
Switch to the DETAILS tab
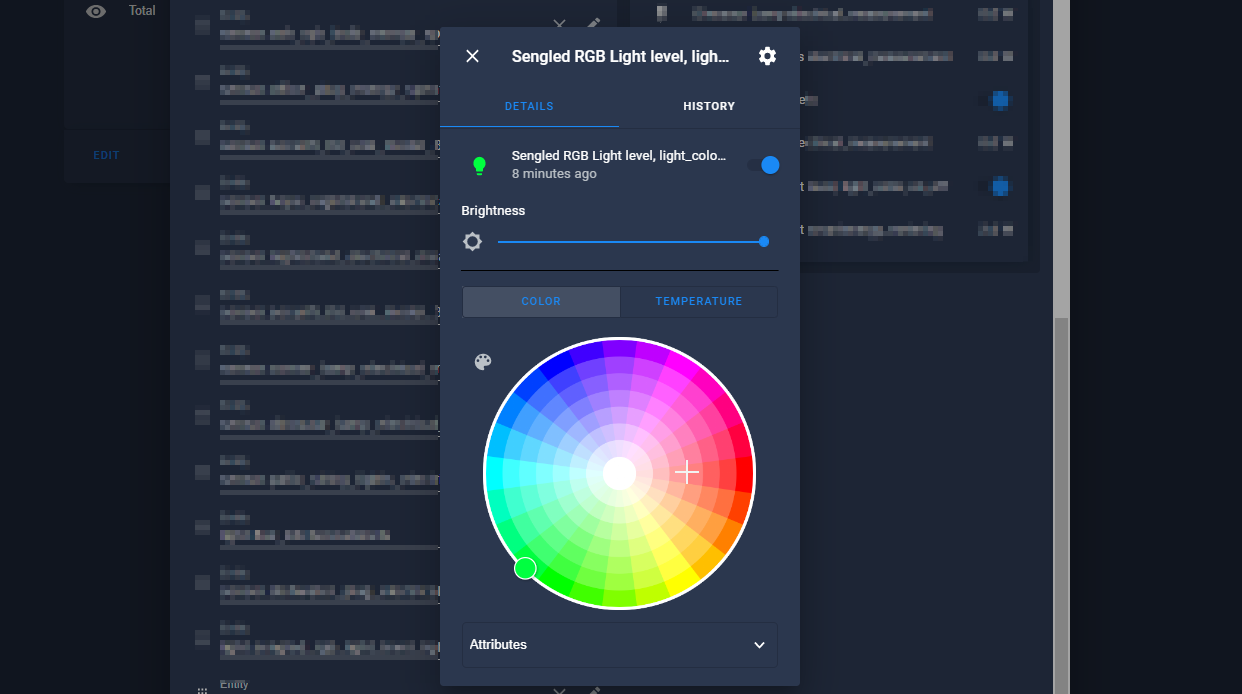click(x=529, y=106)
